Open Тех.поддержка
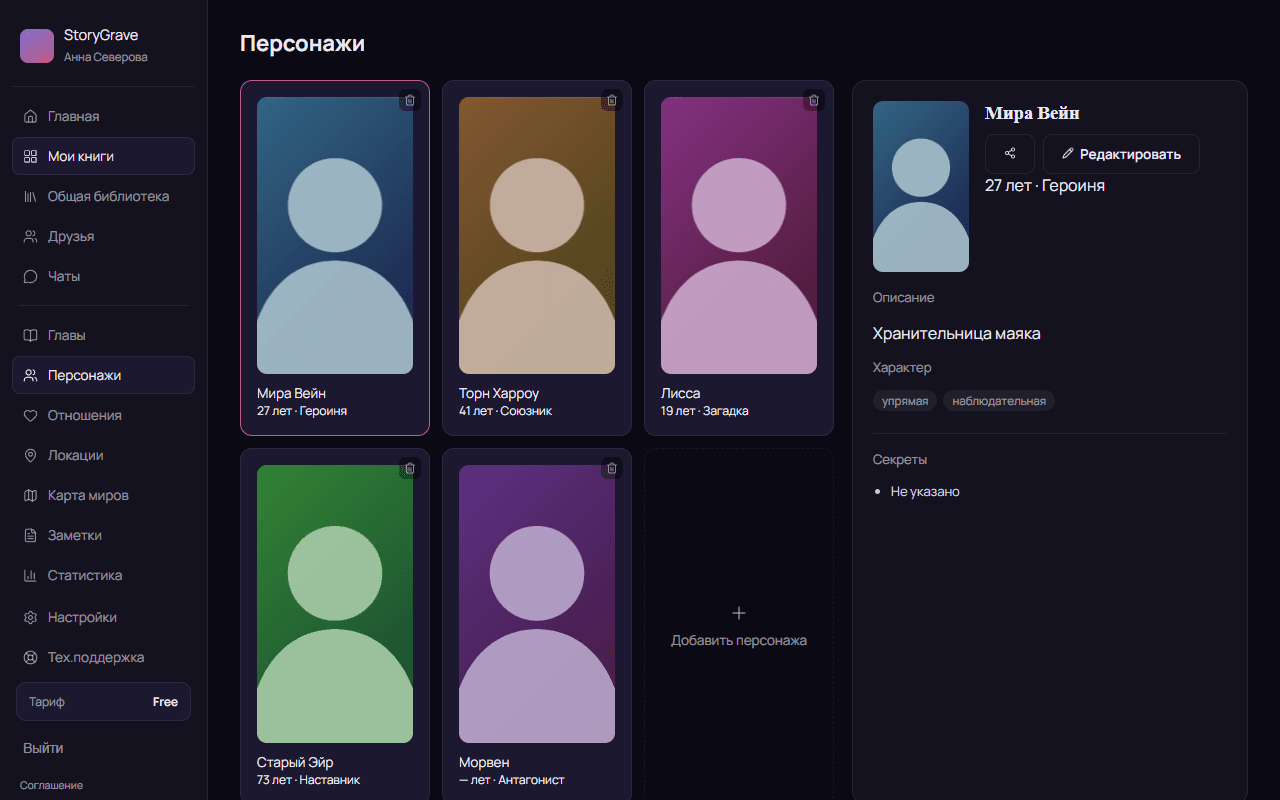 103,657
